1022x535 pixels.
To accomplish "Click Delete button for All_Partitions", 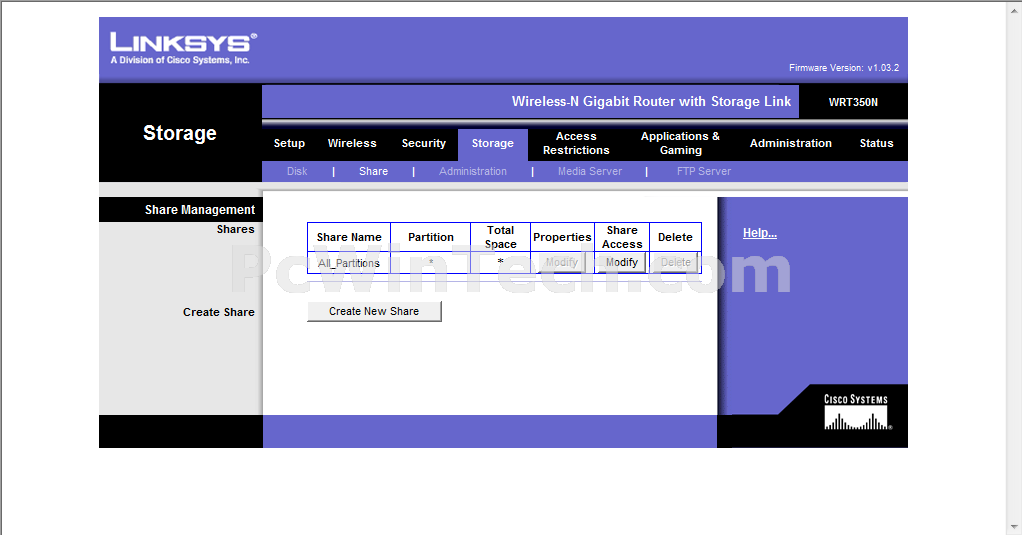I will point(675,262).
